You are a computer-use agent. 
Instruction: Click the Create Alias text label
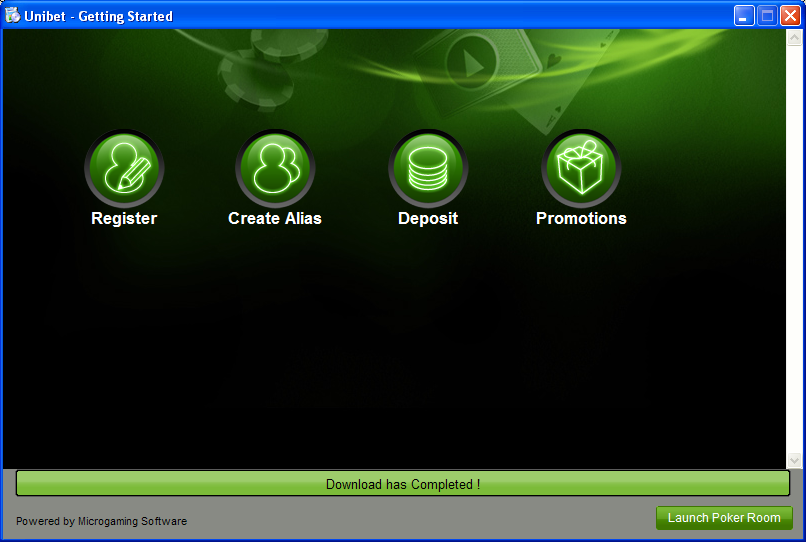coord(275,219)
